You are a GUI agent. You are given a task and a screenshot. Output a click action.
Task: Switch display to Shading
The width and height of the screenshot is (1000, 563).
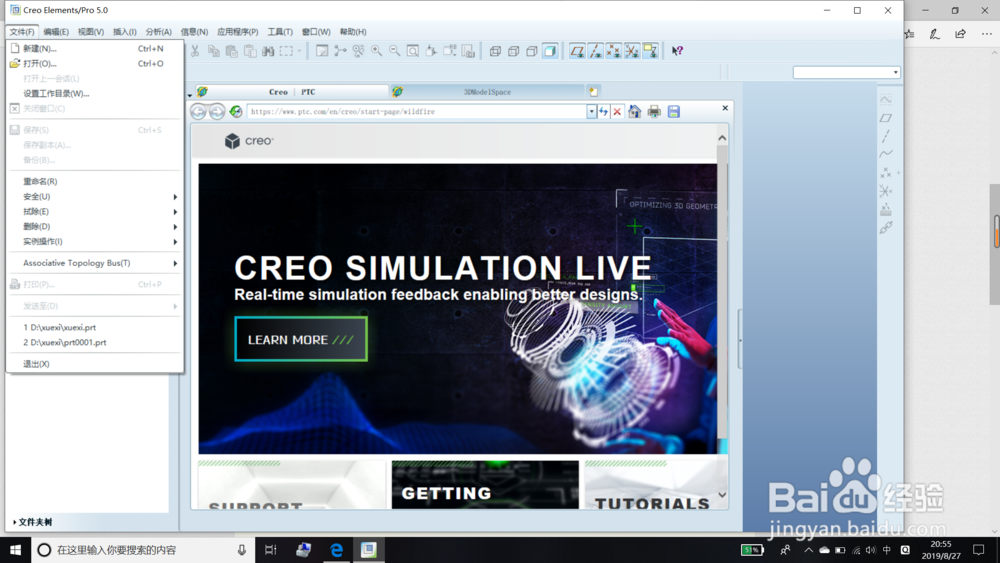[x=550, y=51]
